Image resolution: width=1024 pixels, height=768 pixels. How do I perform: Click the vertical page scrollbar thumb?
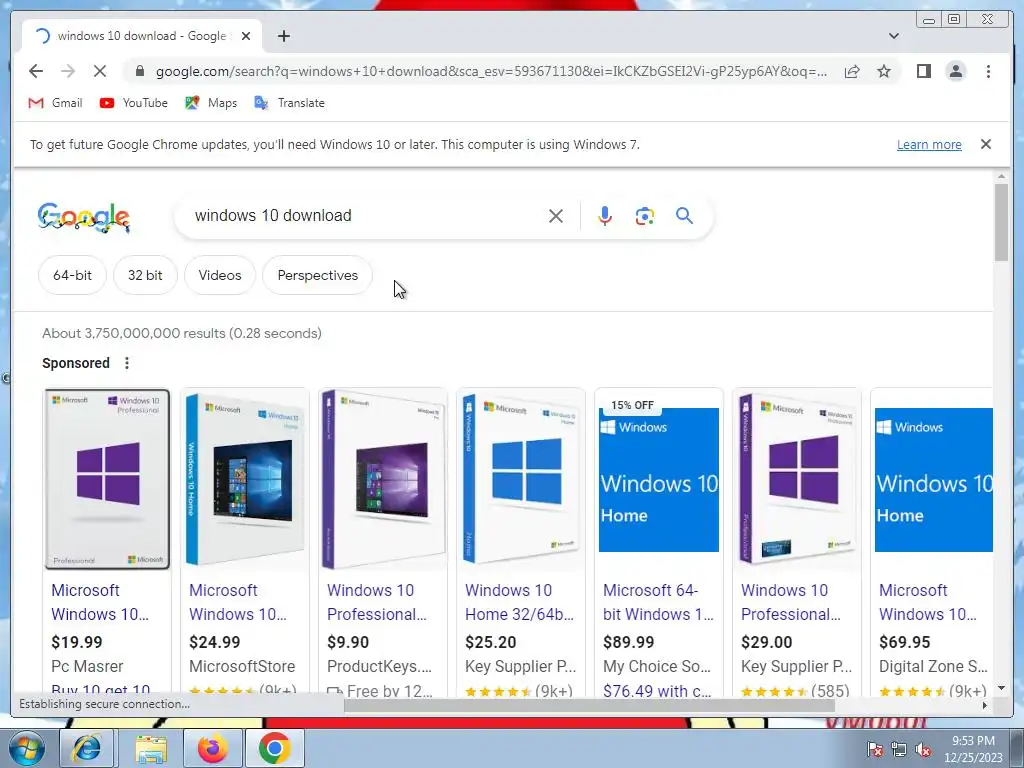coord(1001,223)
